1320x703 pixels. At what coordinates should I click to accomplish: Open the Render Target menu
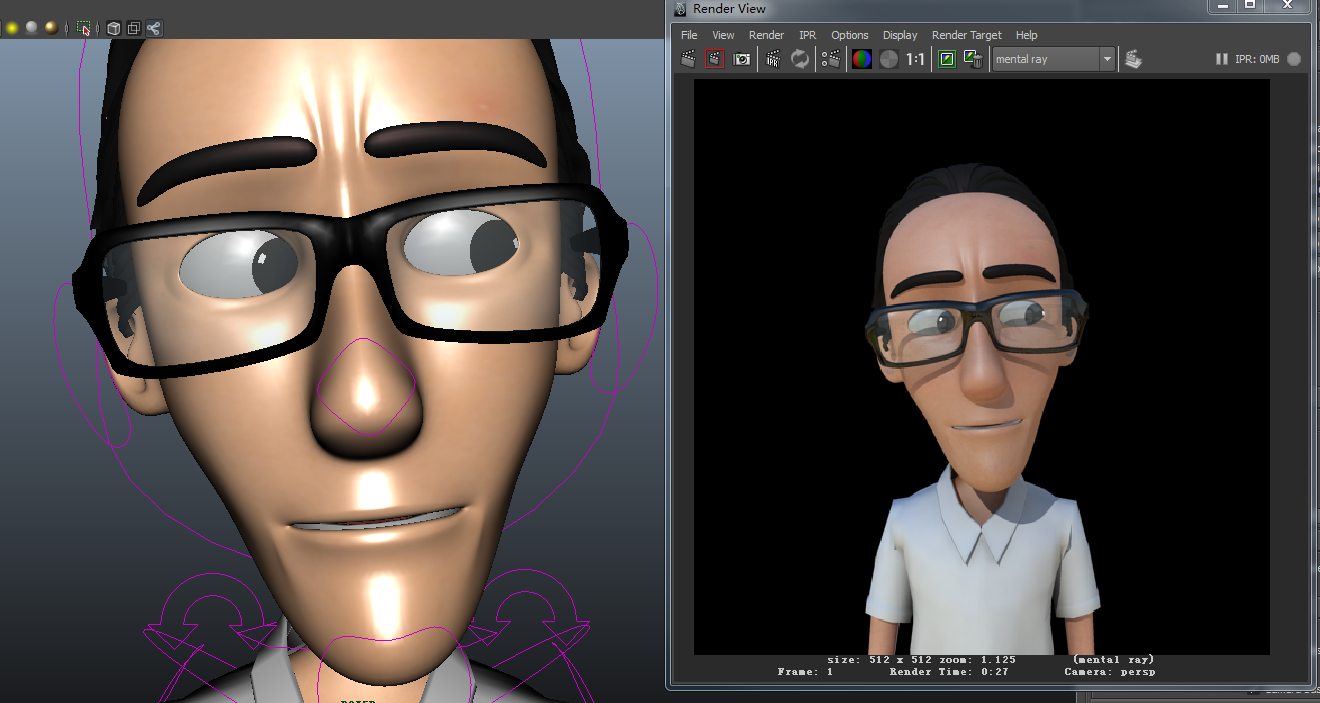967,35
